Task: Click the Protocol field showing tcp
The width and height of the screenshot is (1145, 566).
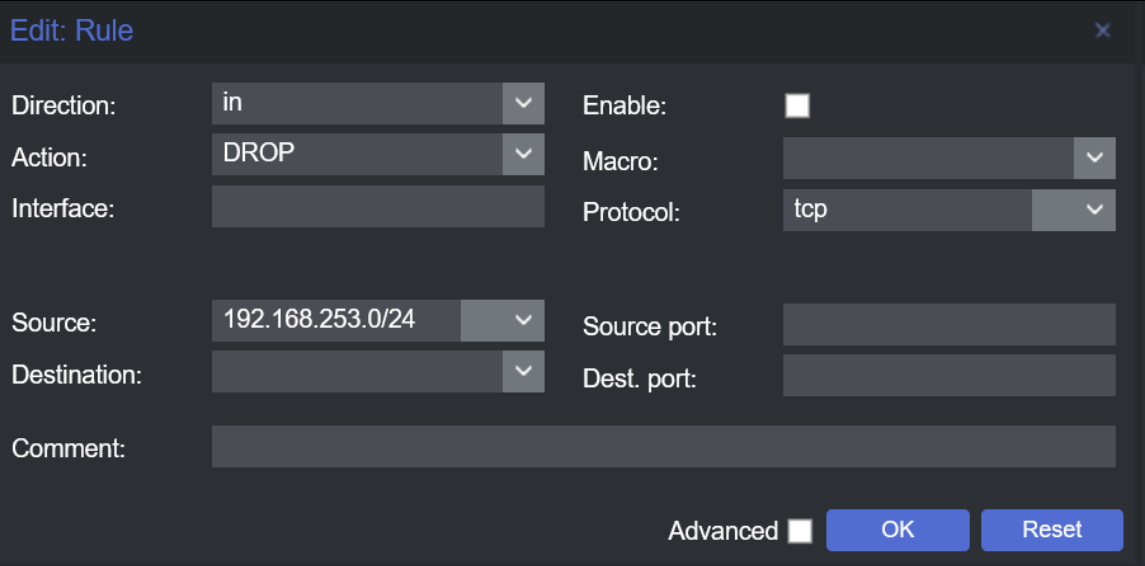Action: 906,210
